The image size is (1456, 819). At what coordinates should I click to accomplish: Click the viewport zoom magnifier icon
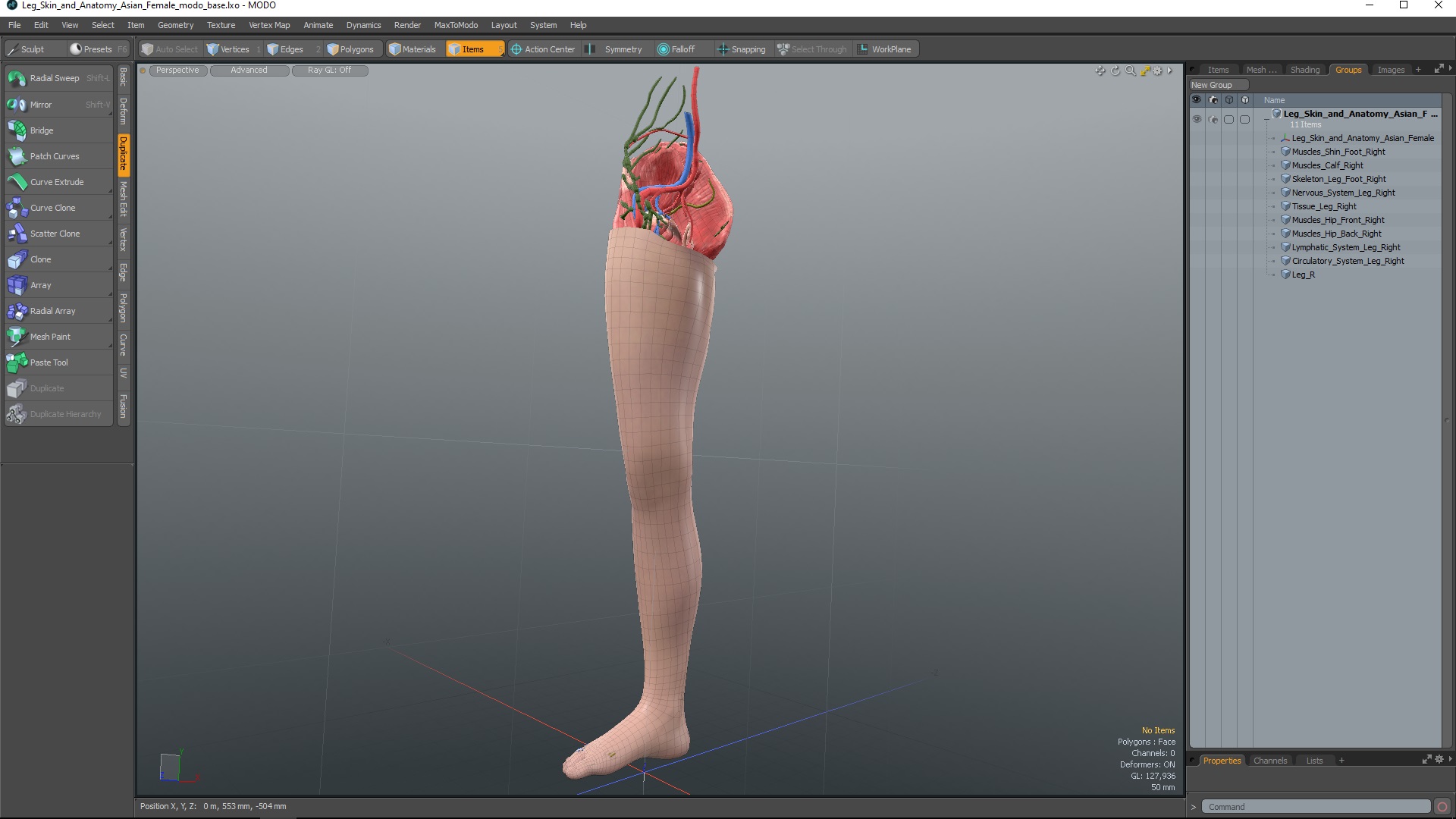tap(1130, 71)
